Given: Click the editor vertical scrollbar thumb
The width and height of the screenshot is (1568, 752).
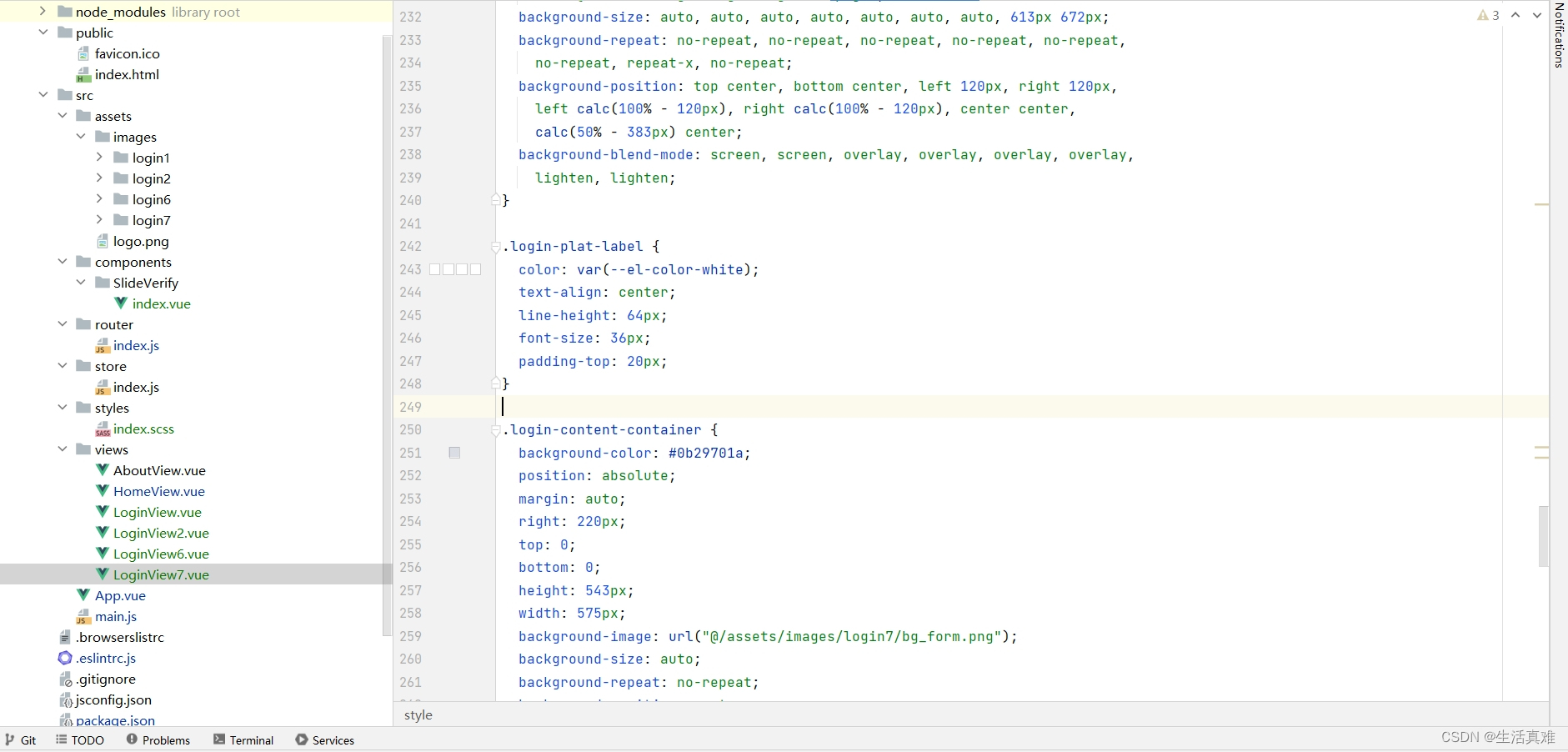Looking at the screenshot, I should (1543, 536).
